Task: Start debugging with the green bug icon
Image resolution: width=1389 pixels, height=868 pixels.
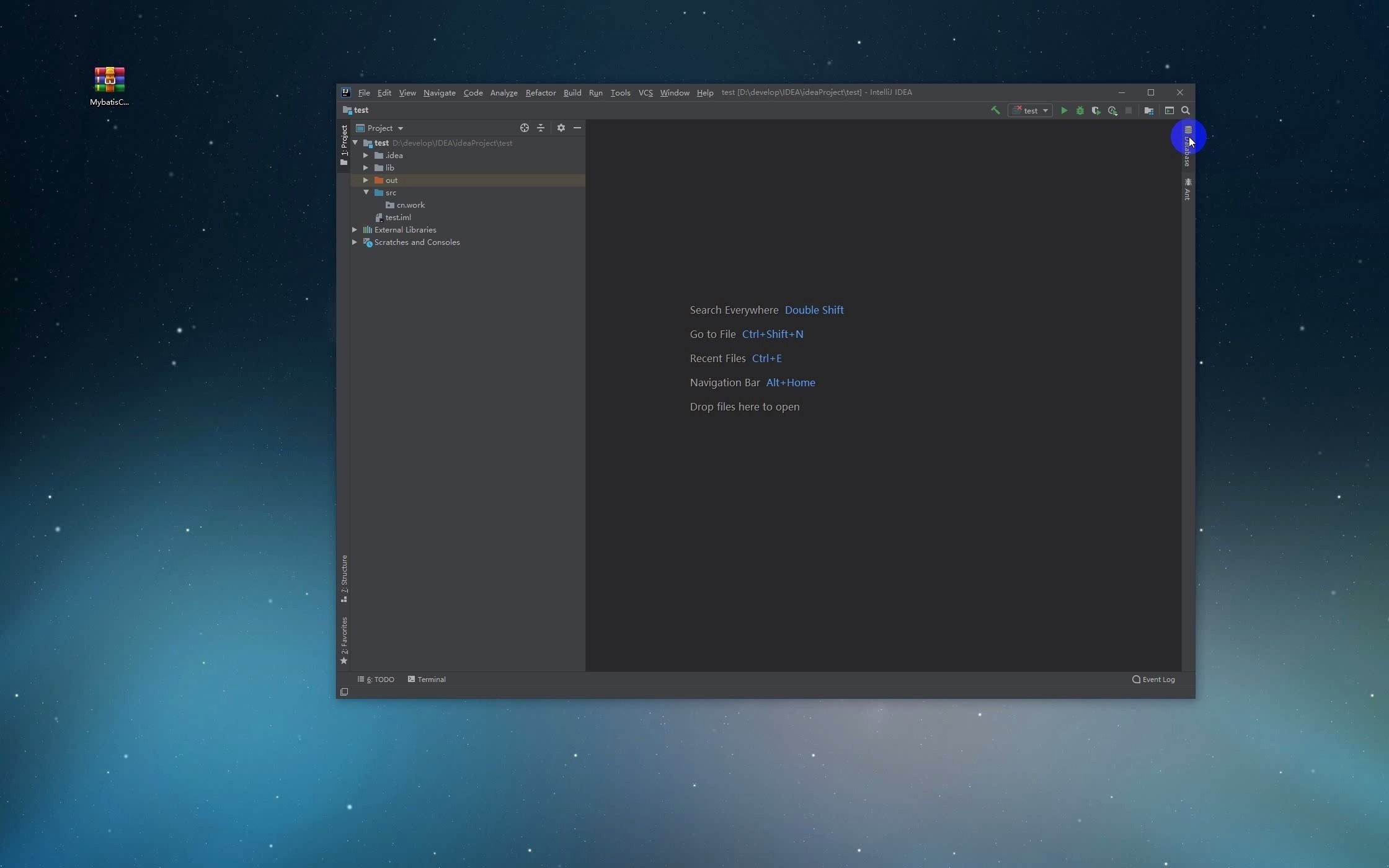Action: coord(1080,110)
